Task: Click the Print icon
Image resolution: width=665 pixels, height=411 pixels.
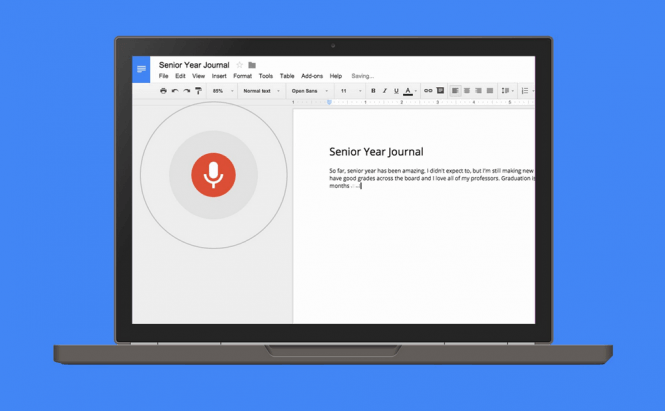Action: [163, 91]
